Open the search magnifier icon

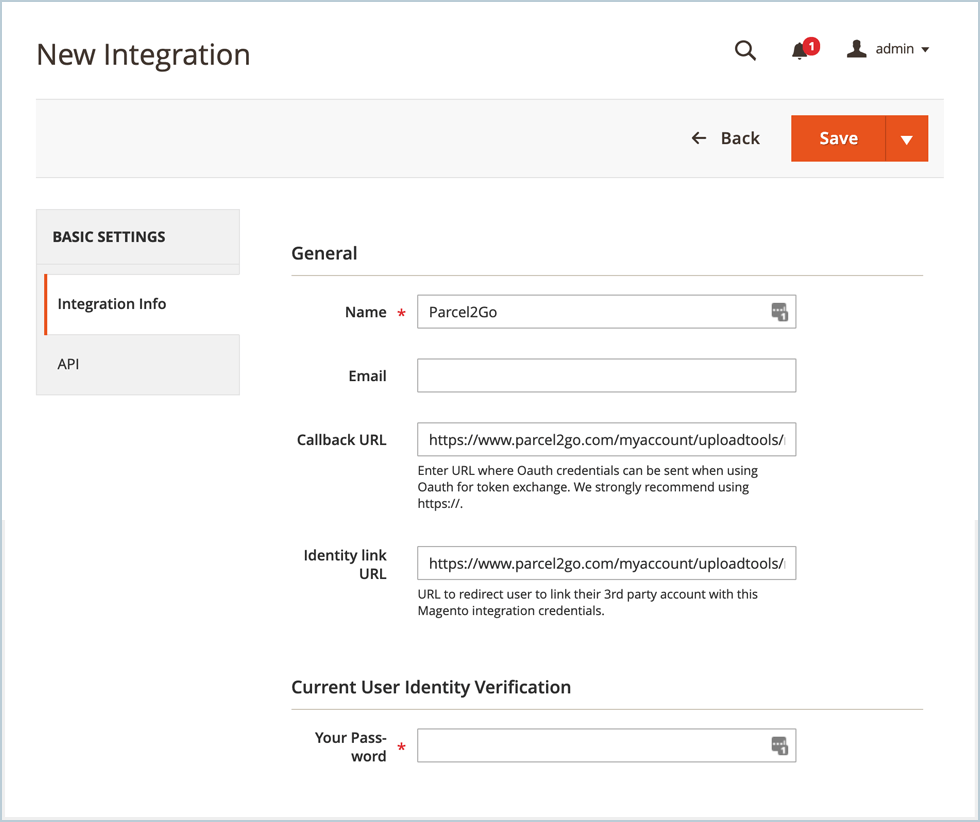[x=745, y=50]
